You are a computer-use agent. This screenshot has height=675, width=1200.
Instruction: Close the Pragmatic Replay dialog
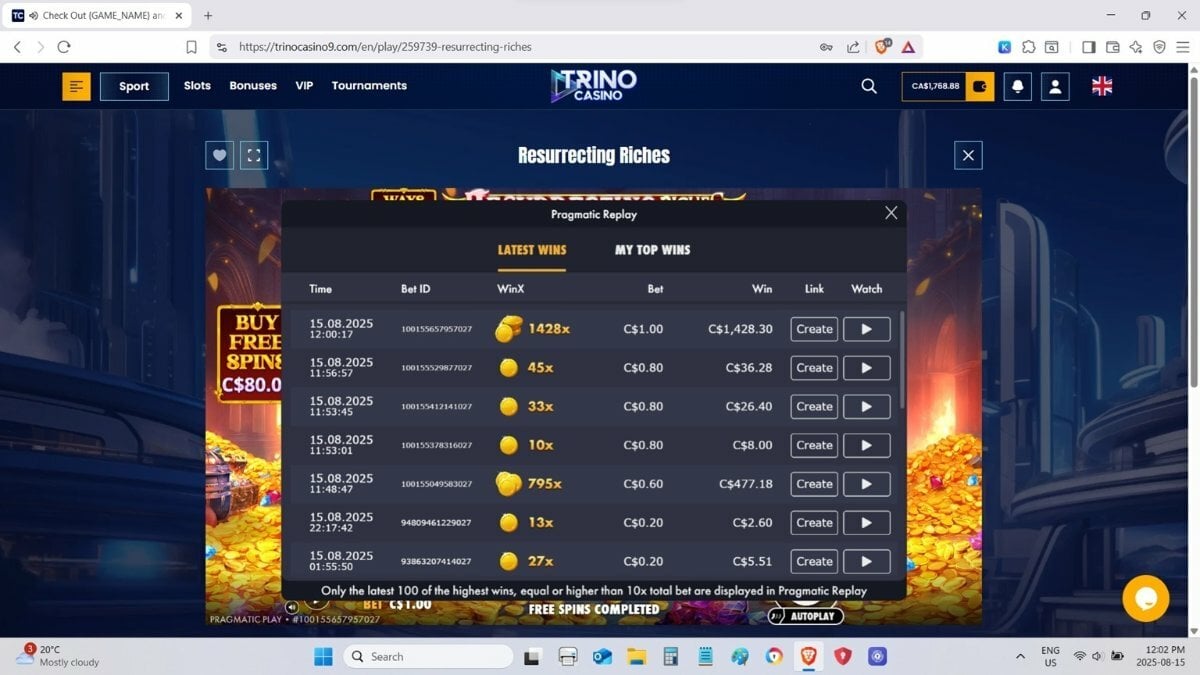891,213
